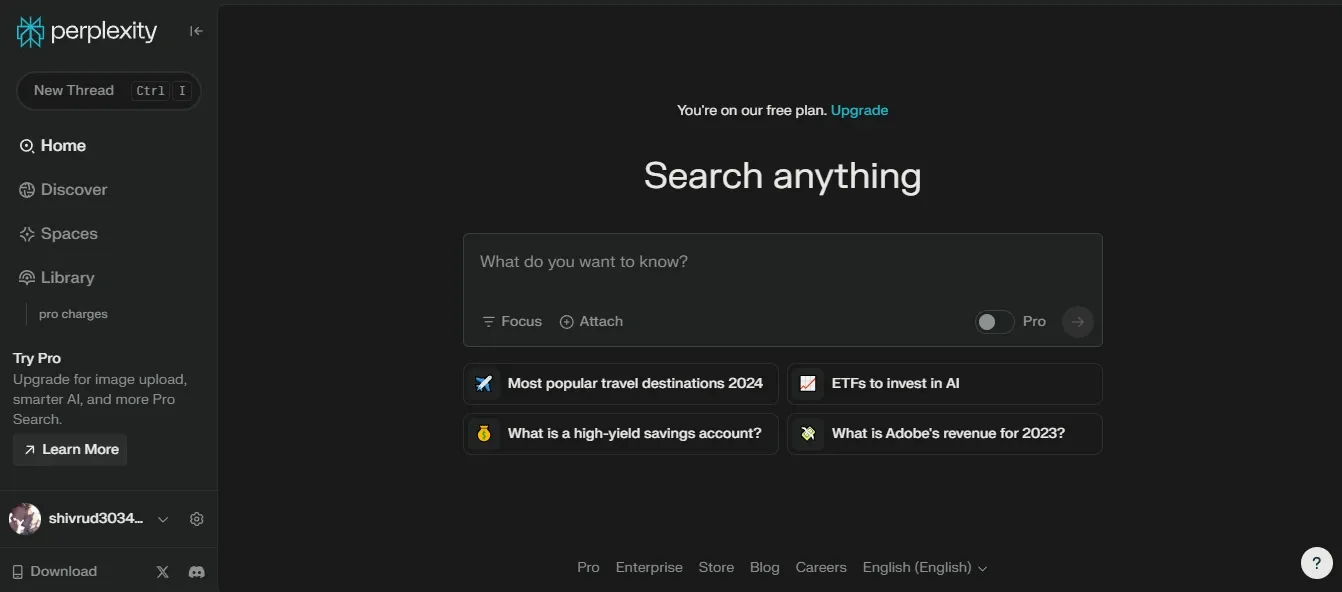Open account settings with the gear icon
The height and width of the screenshot is (592, 1342).
point(196,519)
